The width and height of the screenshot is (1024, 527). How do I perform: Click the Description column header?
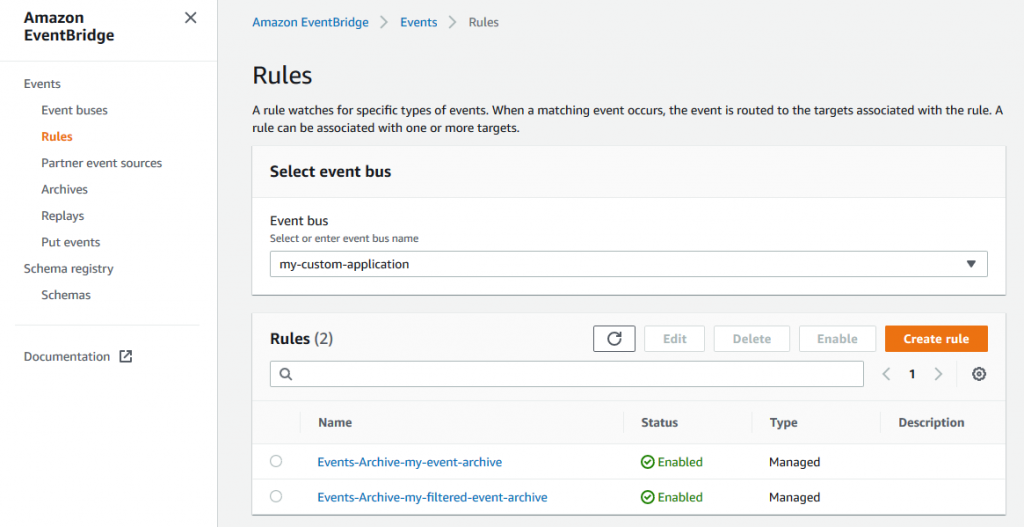[931, 423]
